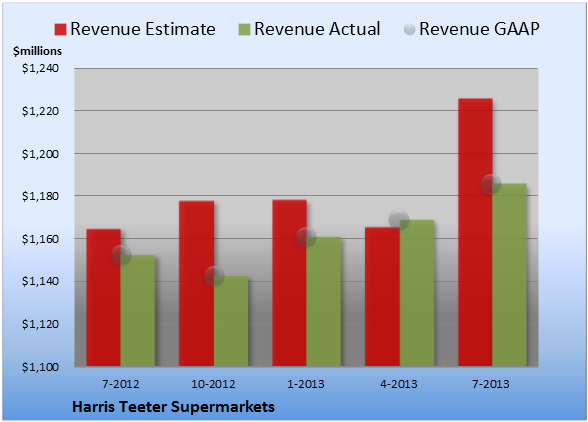This screenshot has width=588, height=422.
Task: Select the Revenue Estimate legend label
Action: (x=143, y=29)
